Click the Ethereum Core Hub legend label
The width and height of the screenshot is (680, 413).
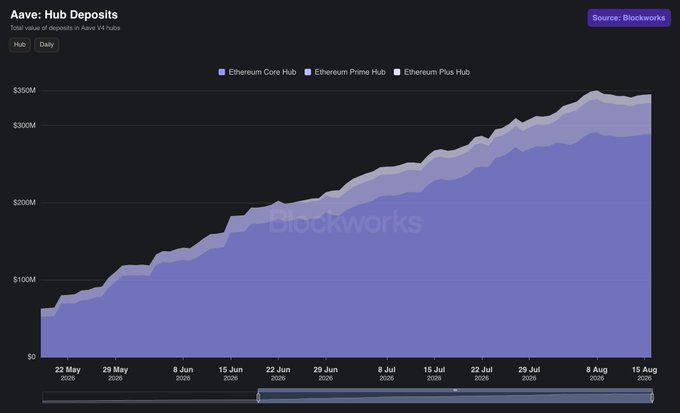pos(262,72)
